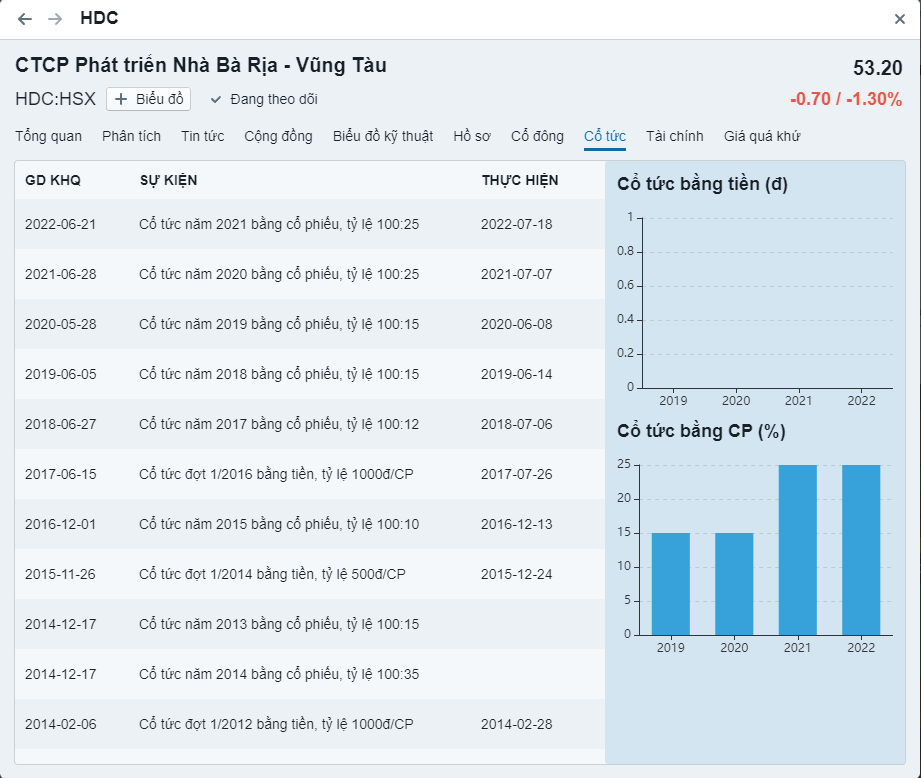Go forward with the right arrow
Viewport: 921px width, 778px height.
tap(55, 19)
